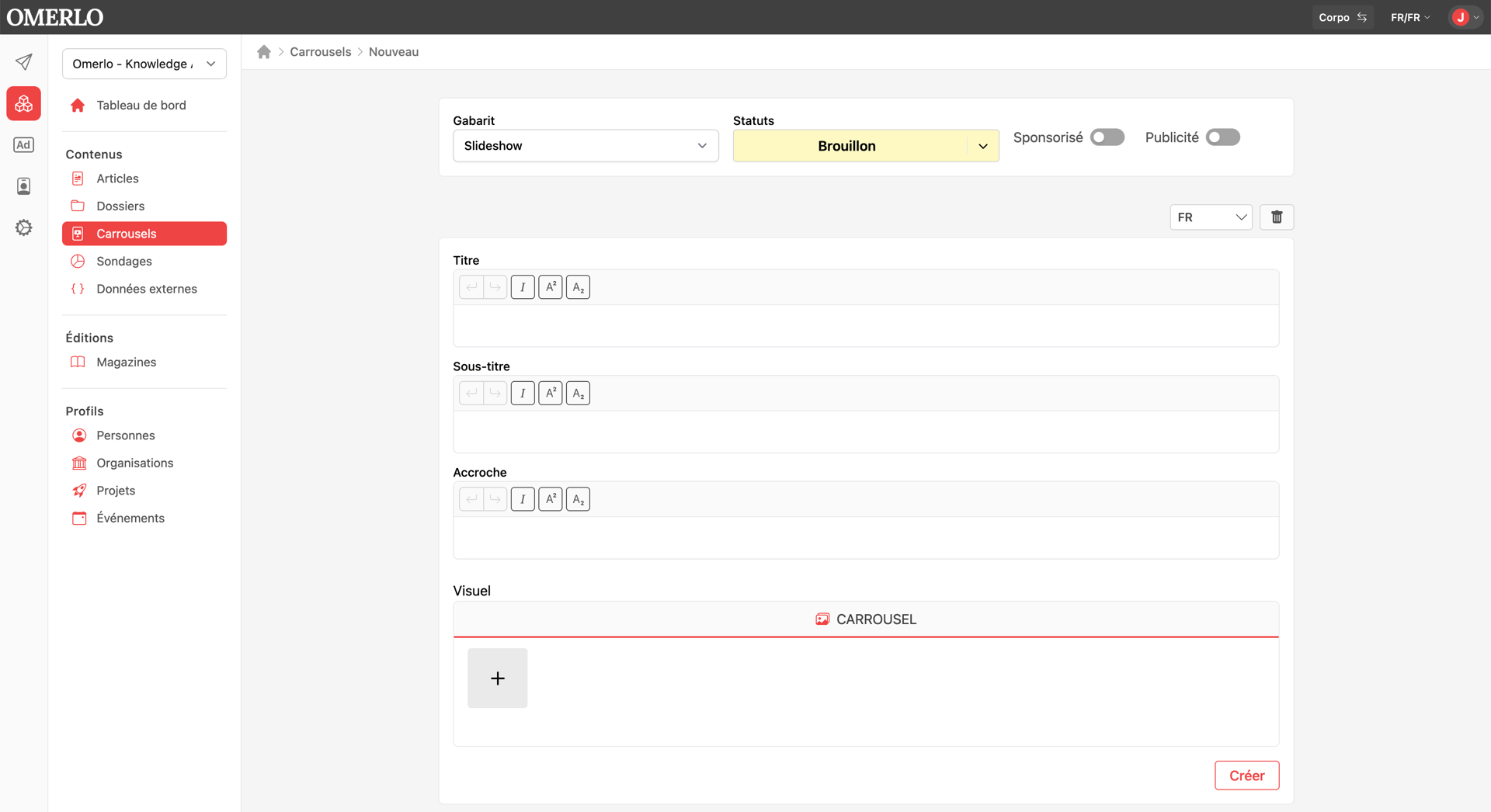Viewport: 1491px width, 812px height.
Task: Open the Gabarit Slideshow dropdown
Action: (586, 146)
